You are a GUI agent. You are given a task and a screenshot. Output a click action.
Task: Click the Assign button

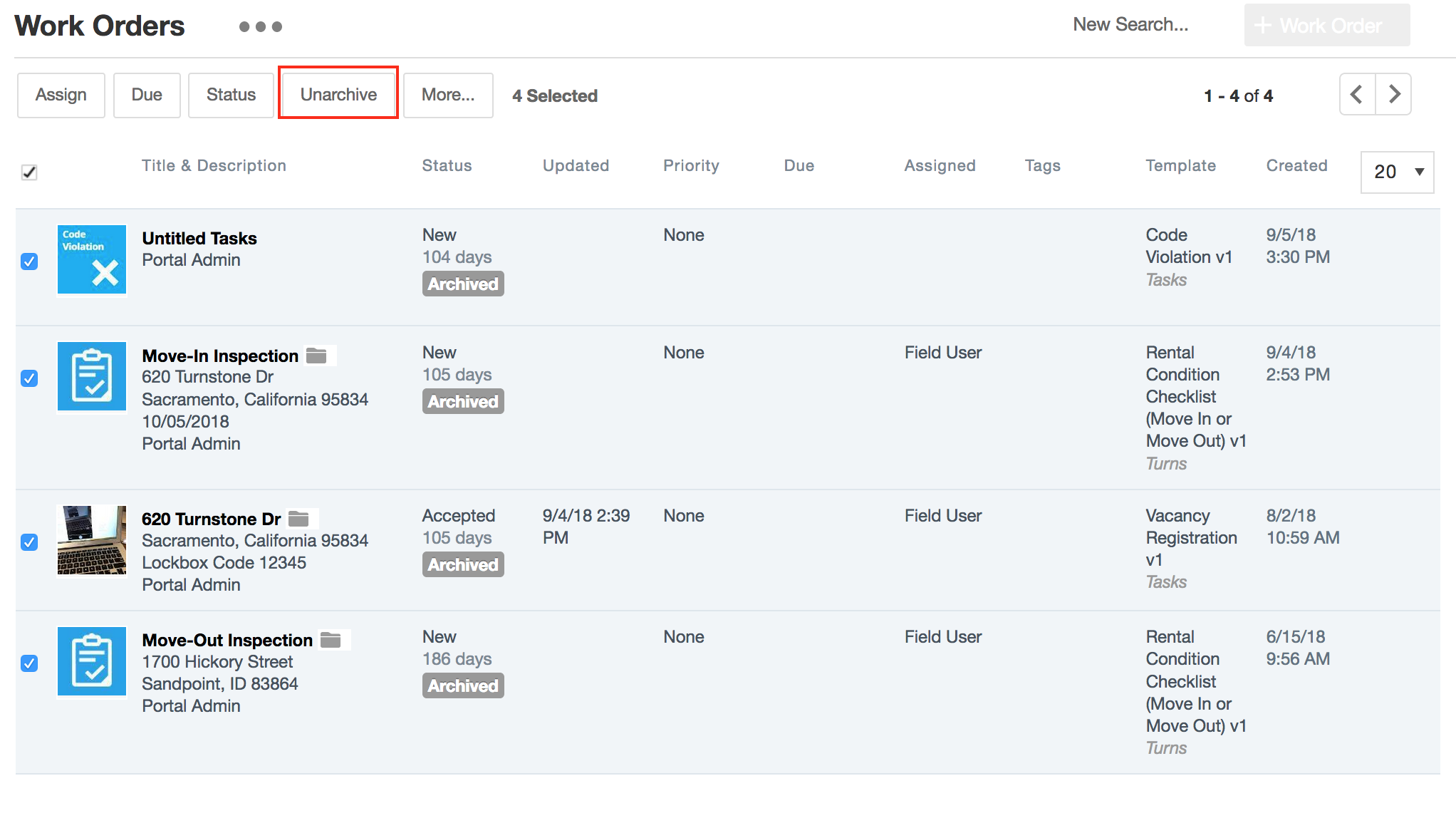click(61, 95)
